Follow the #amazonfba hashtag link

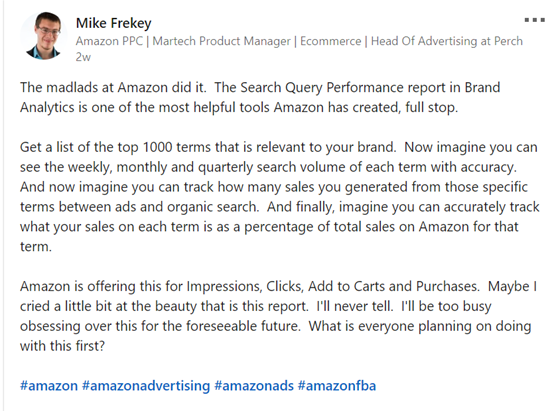point(337,386)
